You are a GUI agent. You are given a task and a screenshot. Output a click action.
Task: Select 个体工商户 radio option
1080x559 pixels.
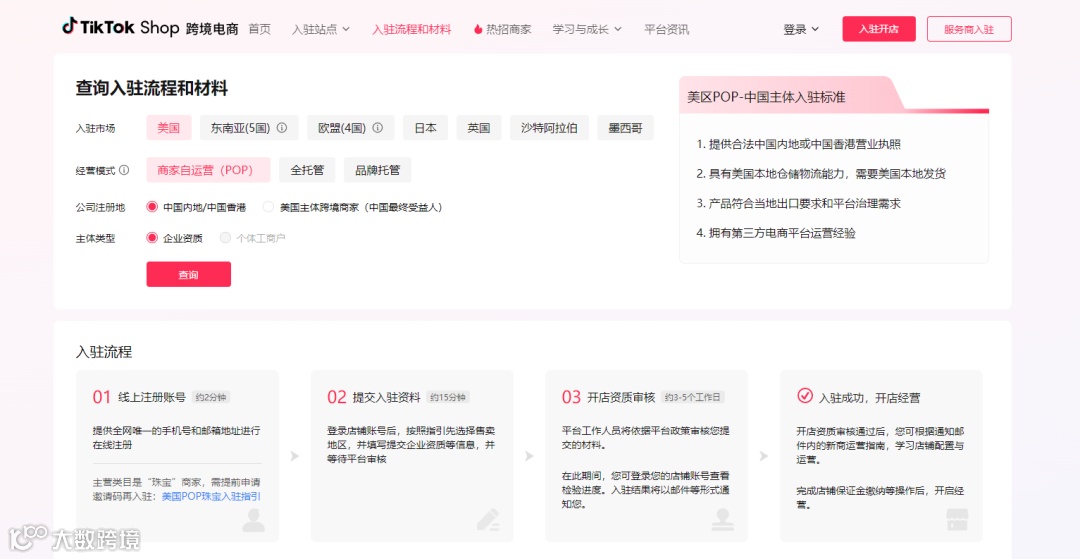tap(225, 238)
